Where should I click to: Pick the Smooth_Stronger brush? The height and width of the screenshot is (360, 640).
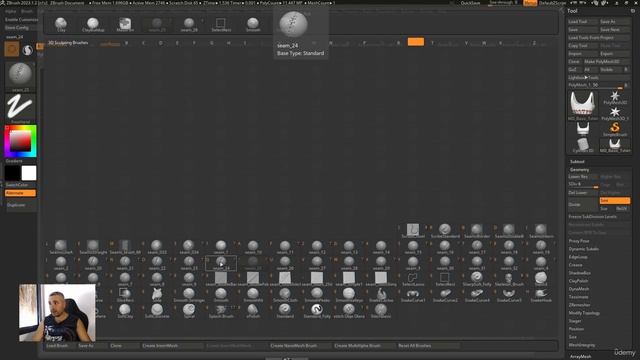[x=189, y=295]
